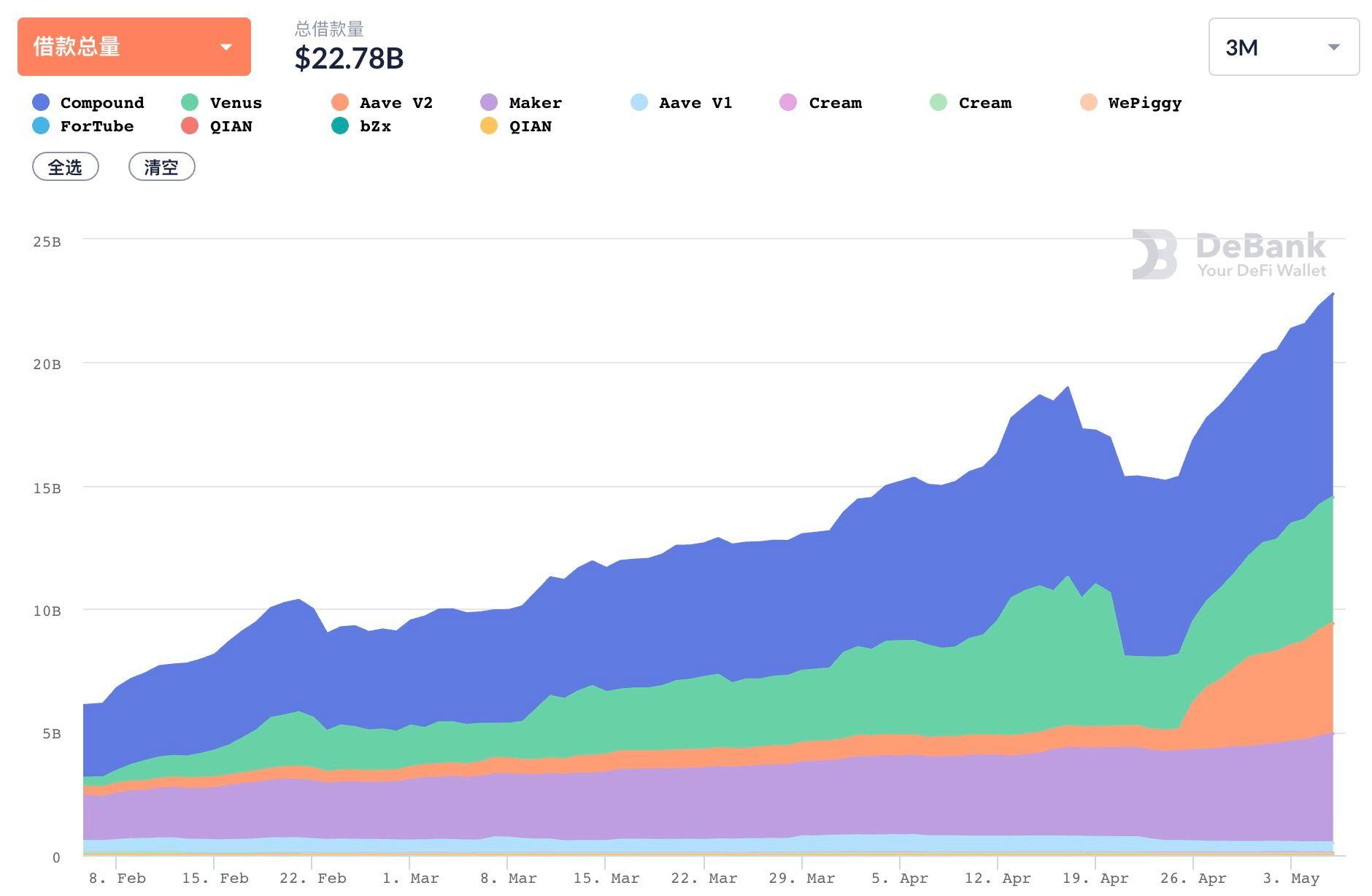
Task: Select the Cream light green legend entry
Action: [936, 102]
